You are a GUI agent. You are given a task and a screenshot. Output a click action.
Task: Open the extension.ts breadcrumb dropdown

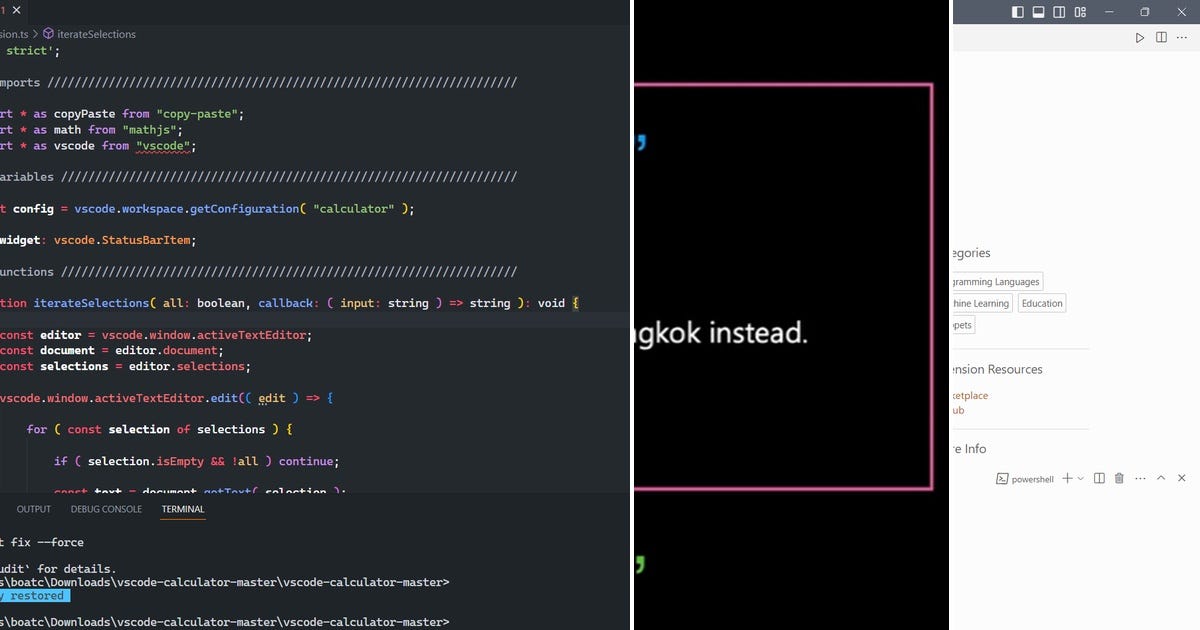(x=14, y=33)
